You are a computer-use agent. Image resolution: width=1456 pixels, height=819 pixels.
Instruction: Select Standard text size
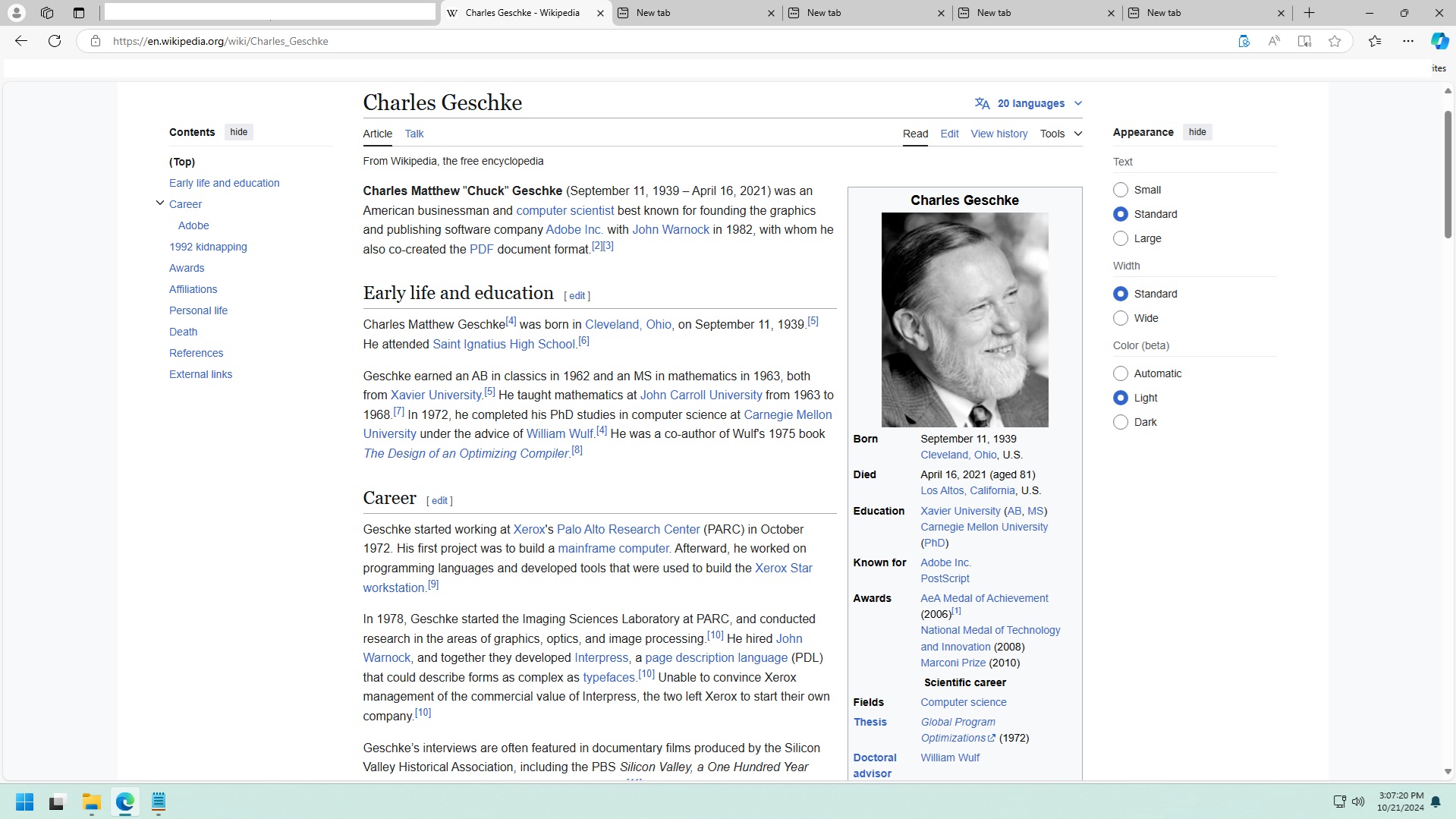[x=1120, y=214]
